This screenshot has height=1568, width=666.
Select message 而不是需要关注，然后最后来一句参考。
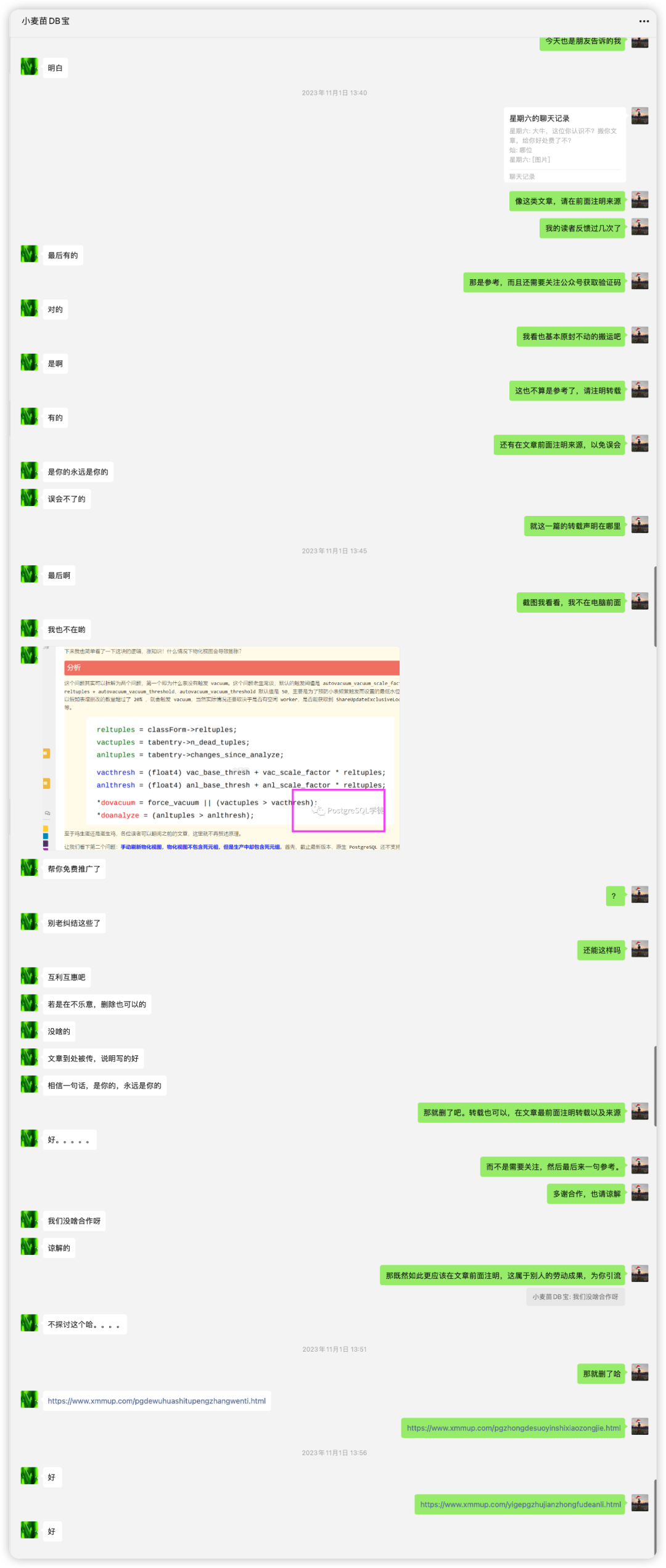553,1167
